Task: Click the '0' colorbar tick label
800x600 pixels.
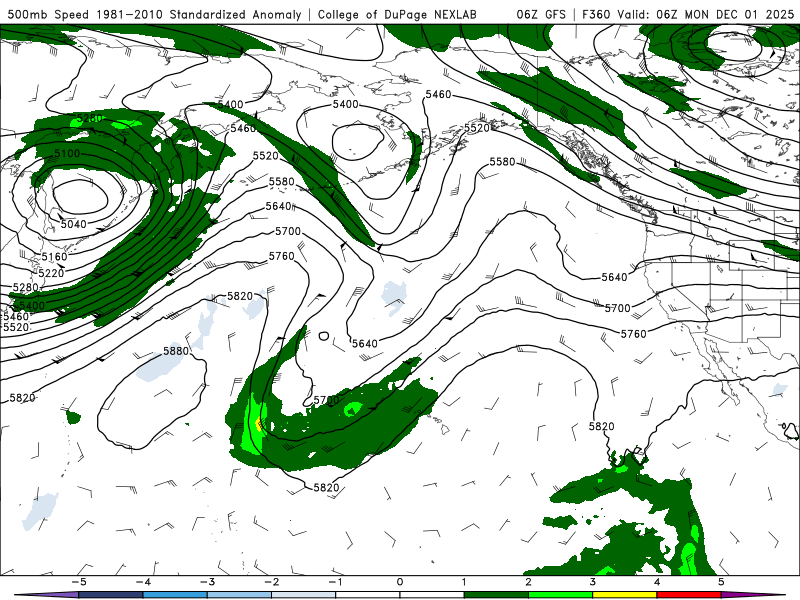Action: click(x=400, y=582)
